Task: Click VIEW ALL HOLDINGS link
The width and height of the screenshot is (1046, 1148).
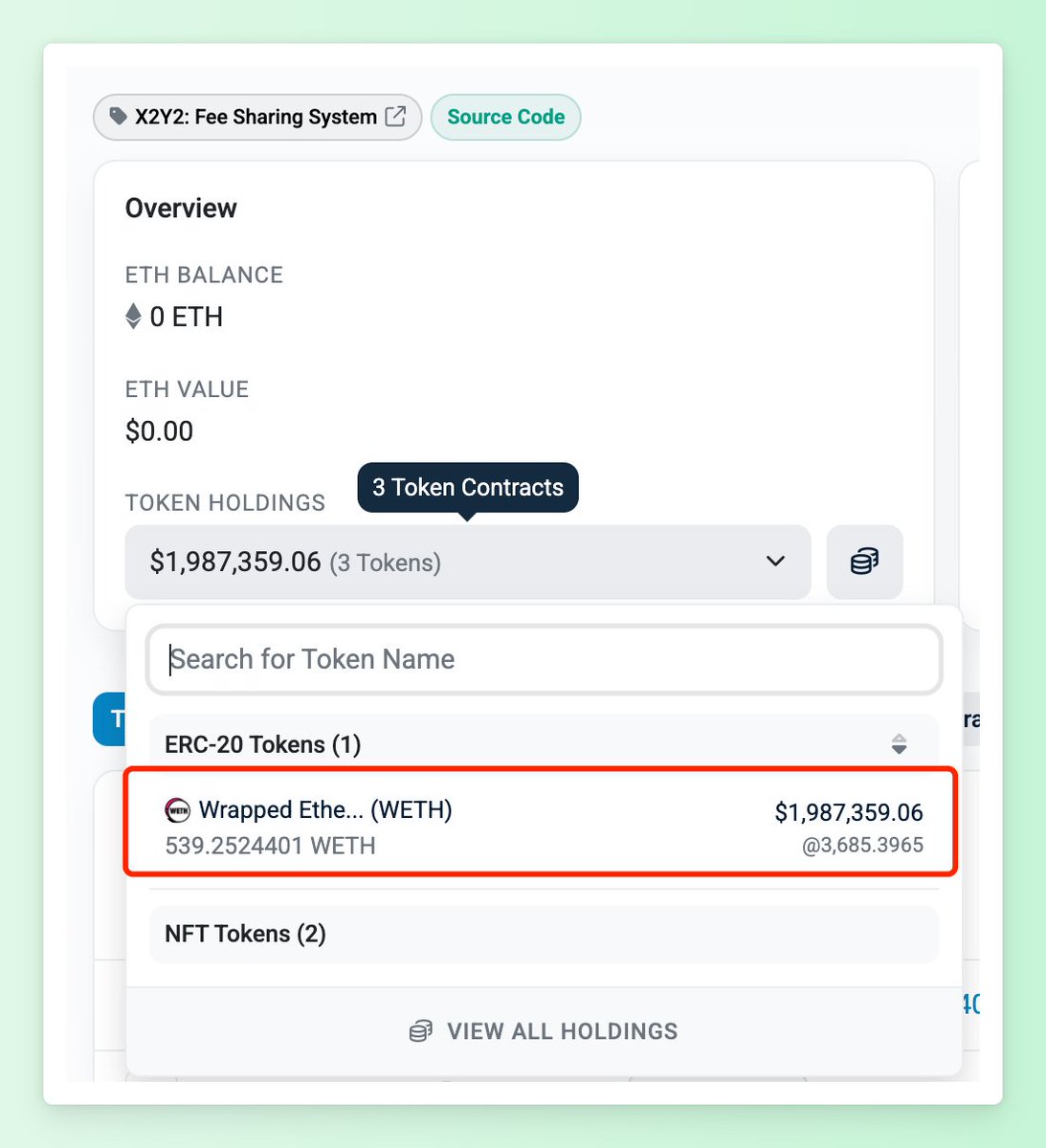Action: coord(544,1031)
